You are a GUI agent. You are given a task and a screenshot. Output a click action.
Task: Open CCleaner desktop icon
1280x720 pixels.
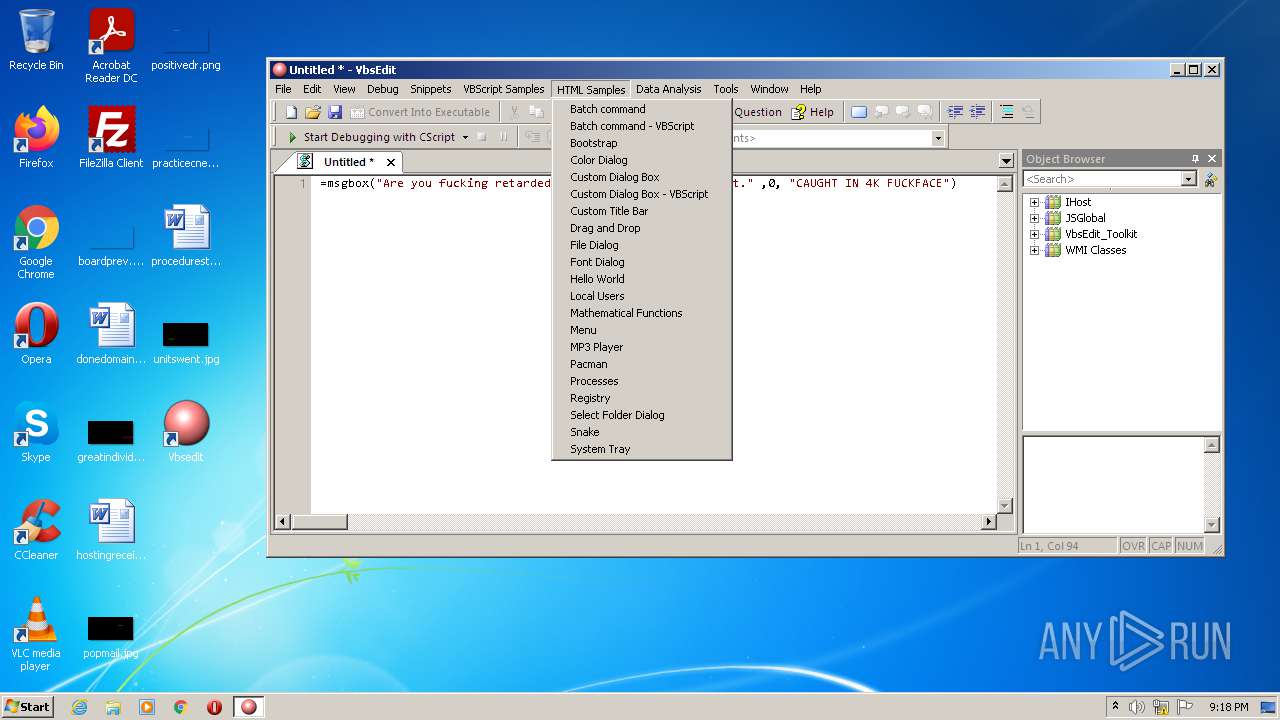pyautogui.click(x=36, y=530)
